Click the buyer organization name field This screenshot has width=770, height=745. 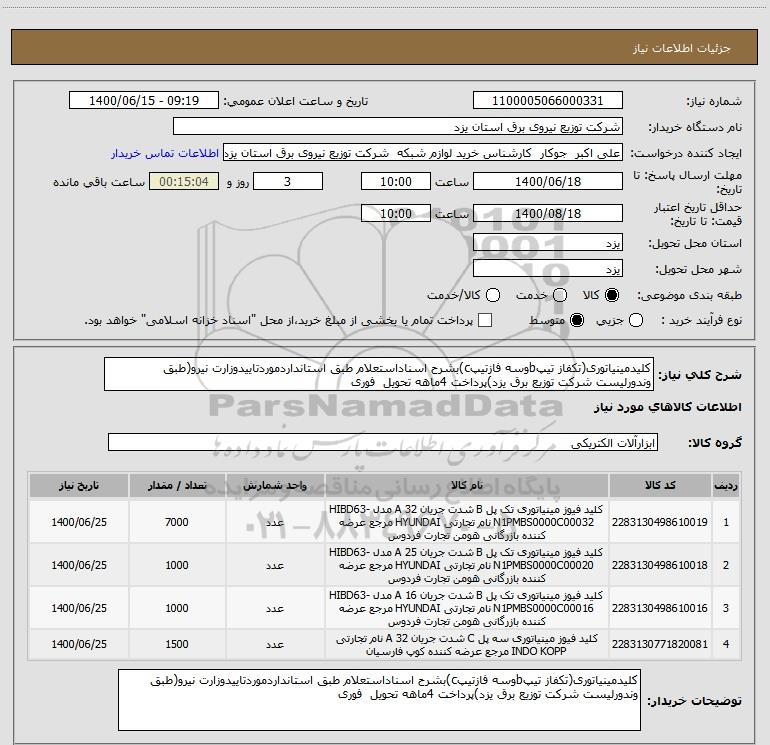click(398, 127)
